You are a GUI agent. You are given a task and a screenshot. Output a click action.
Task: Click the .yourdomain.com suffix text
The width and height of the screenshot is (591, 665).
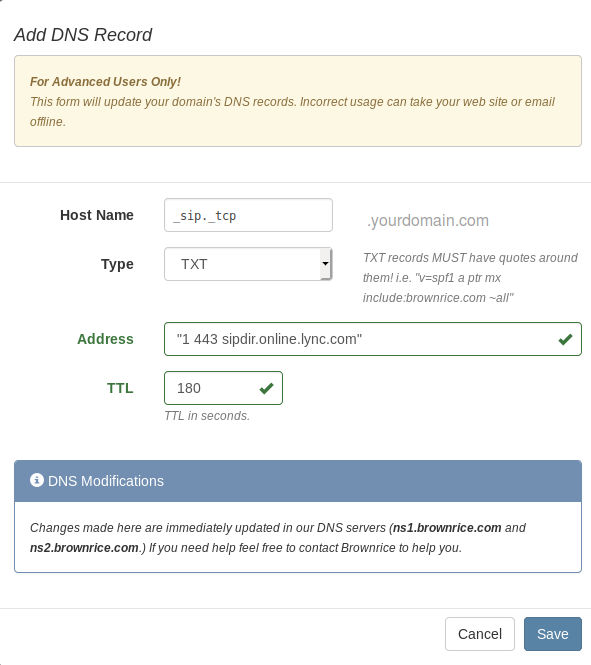point(428,221)
